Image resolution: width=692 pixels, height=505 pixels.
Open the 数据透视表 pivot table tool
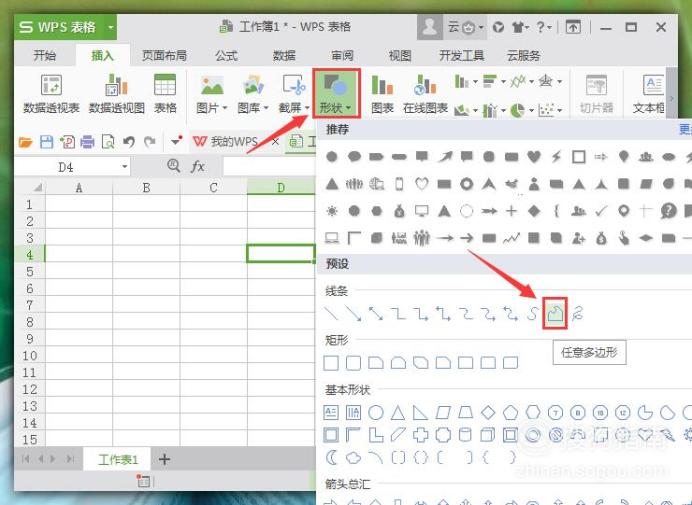(x=51, y=94)
